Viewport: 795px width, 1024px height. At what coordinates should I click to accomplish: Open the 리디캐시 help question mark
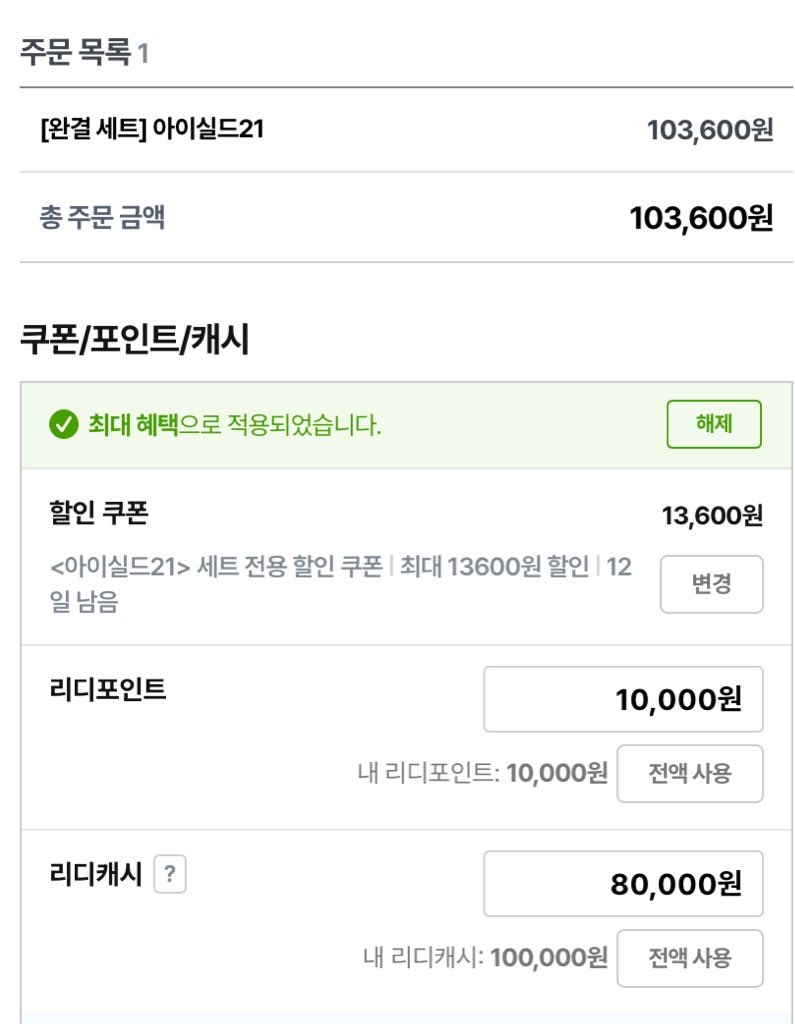pyautogui.click(x=170, y=875)
